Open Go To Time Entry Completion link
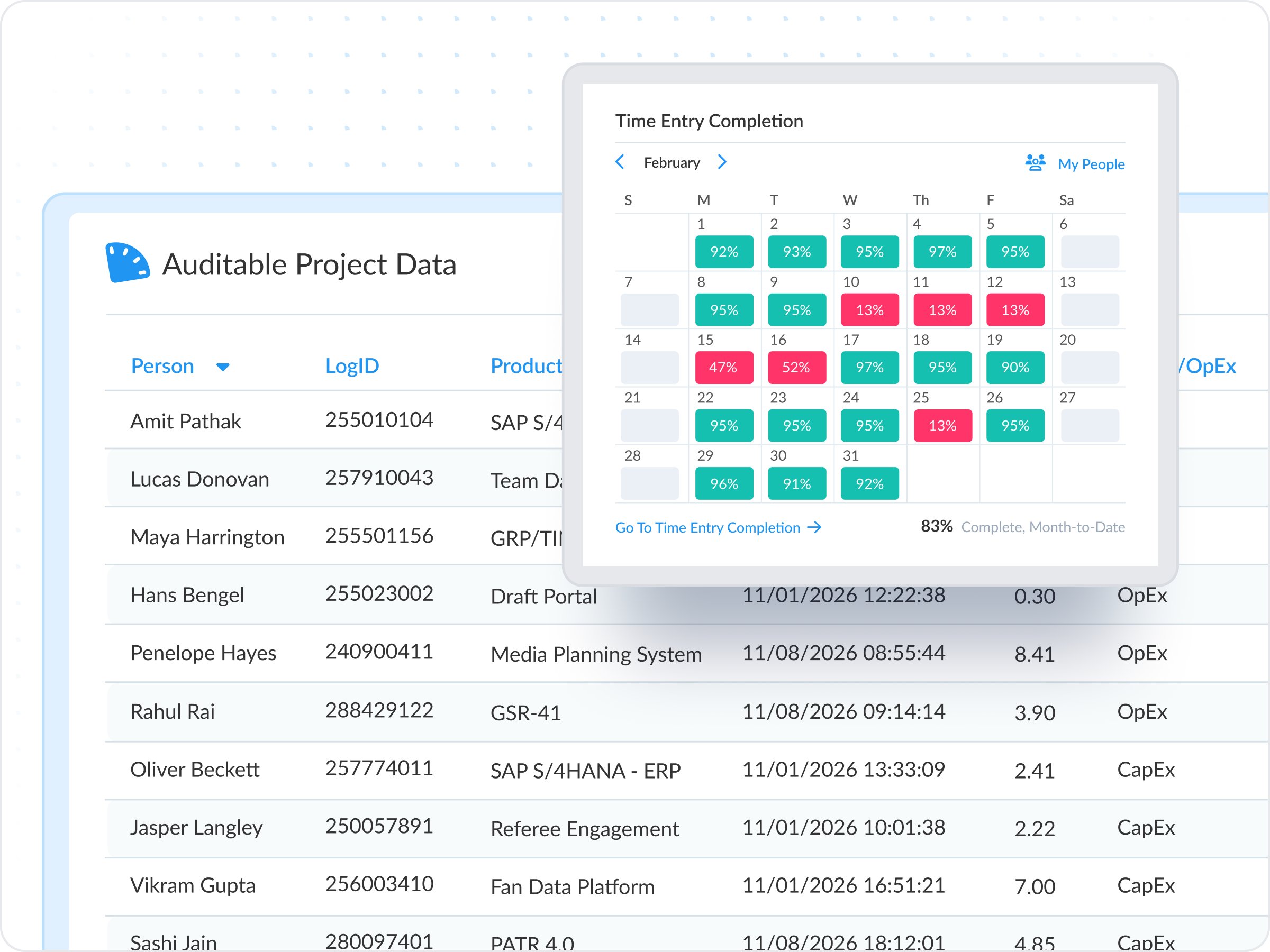Screen dimensions: 1270x952 [707, 527]
